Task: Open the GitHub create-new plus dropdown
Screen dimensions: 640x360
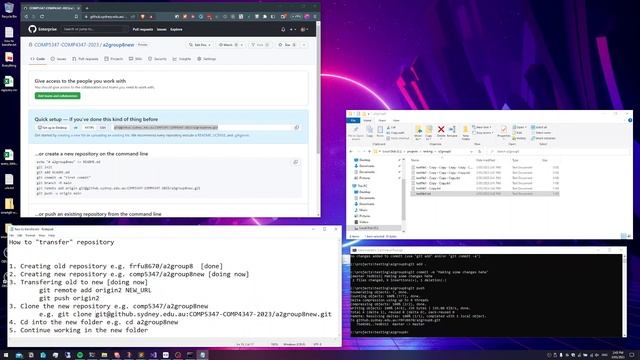Action: [x=292, y=29]
